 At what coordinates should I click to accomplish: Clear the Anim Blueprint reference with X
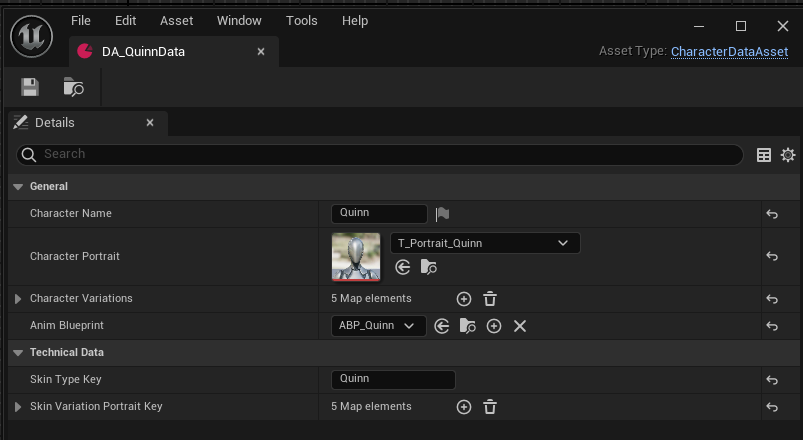pyautogui.click(x=520, y=326)
